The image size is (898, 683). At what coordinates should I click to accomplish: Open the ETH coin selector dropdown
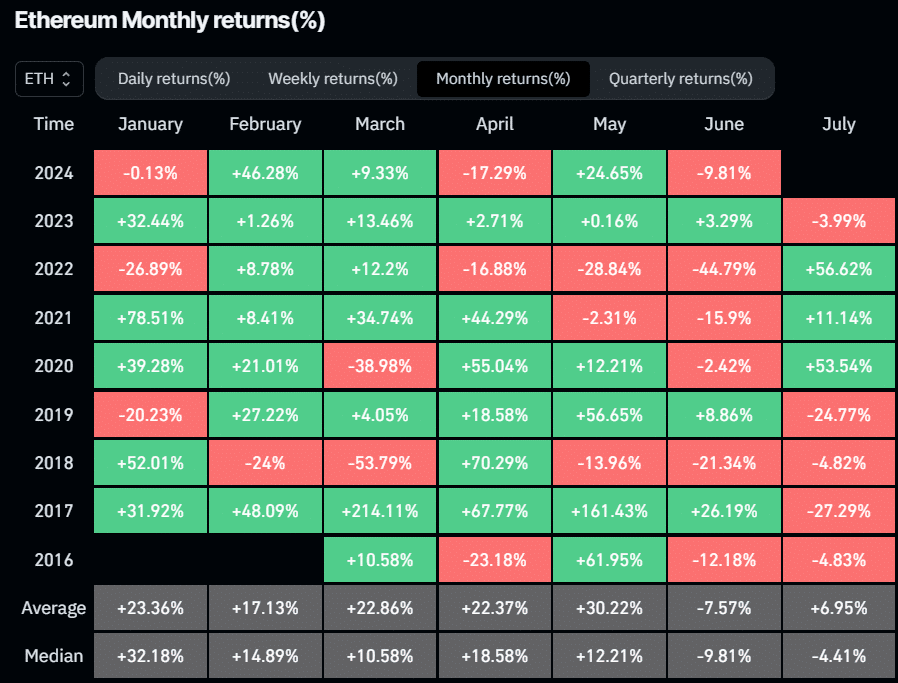click(x=49, y=79)
